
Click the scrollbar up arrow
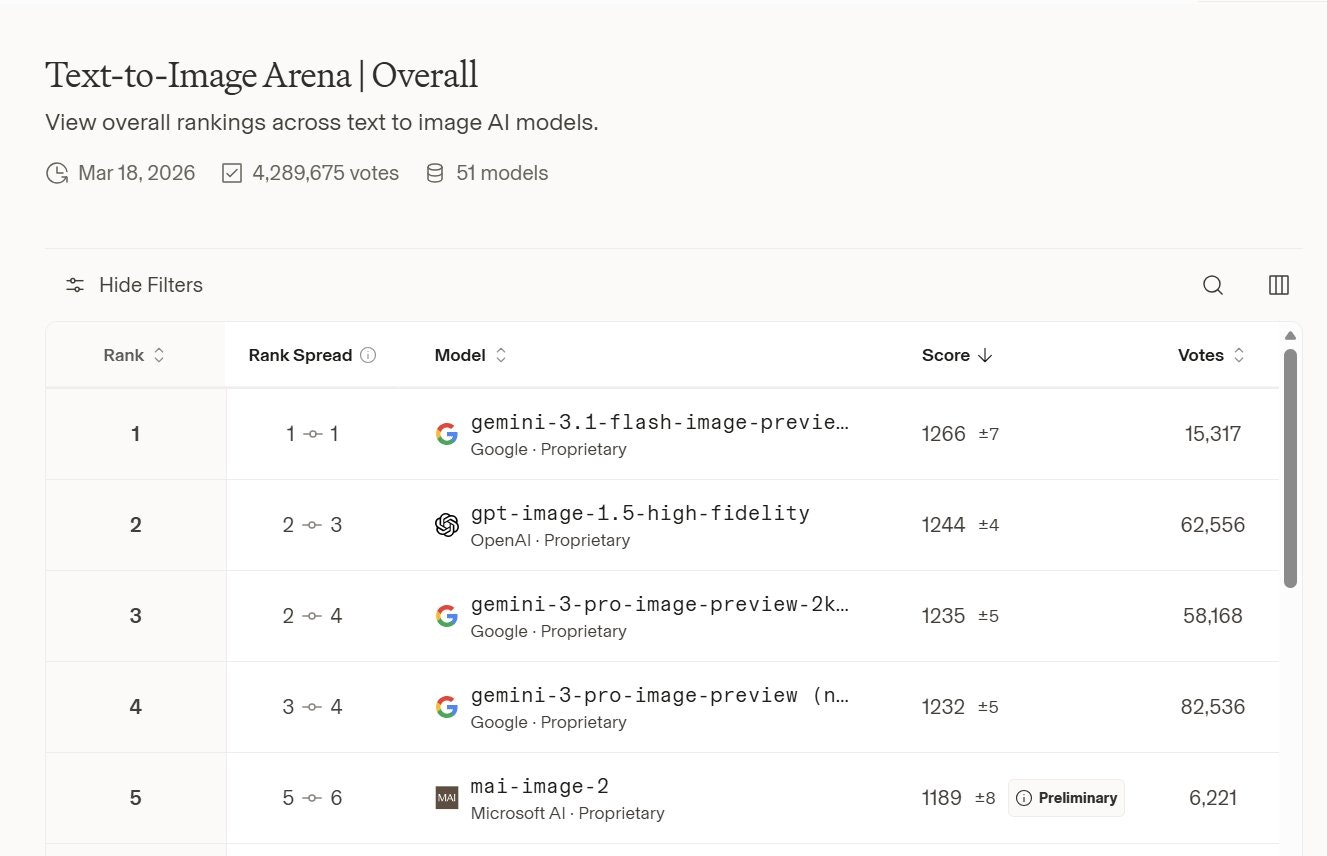(1290, 336)
